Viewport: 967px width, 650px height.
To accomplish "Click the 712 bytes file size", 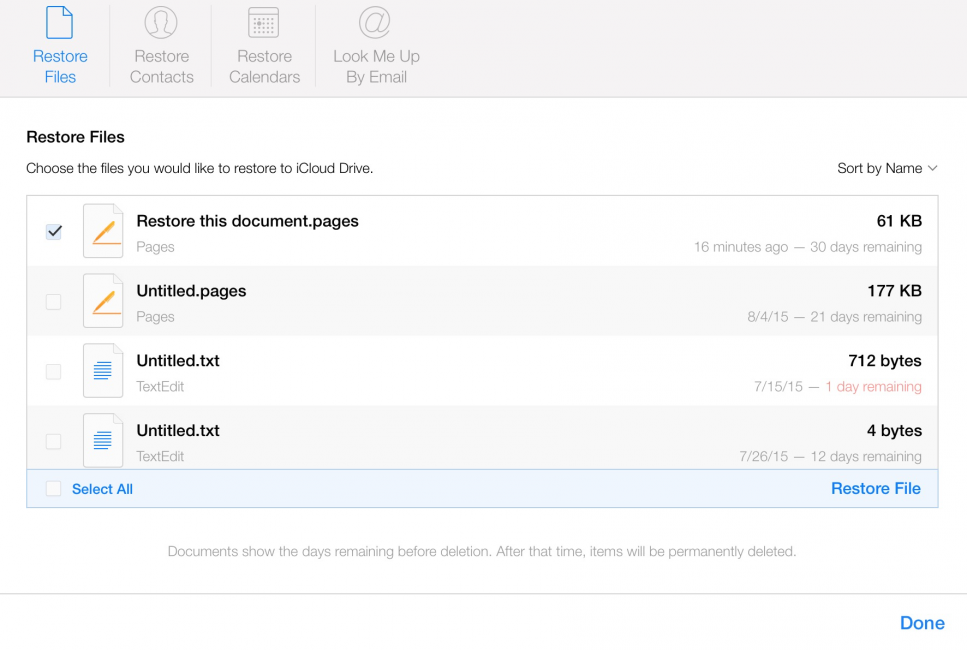I will pyautogui.click(x=885, y=361).
